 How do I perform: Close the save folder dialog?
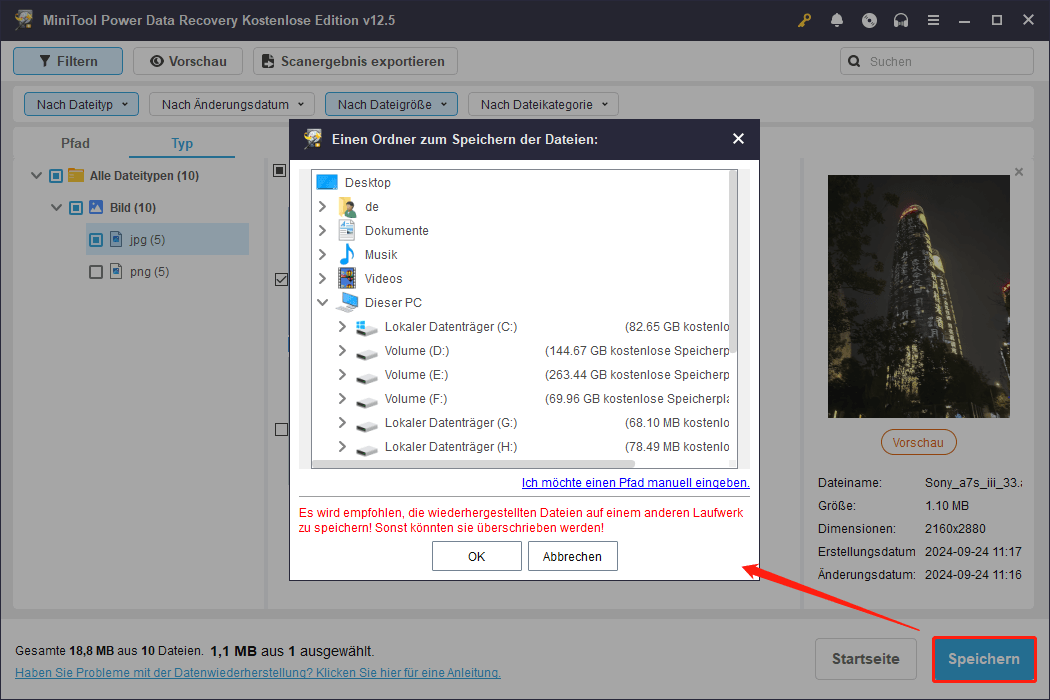[x=738, y=139]
